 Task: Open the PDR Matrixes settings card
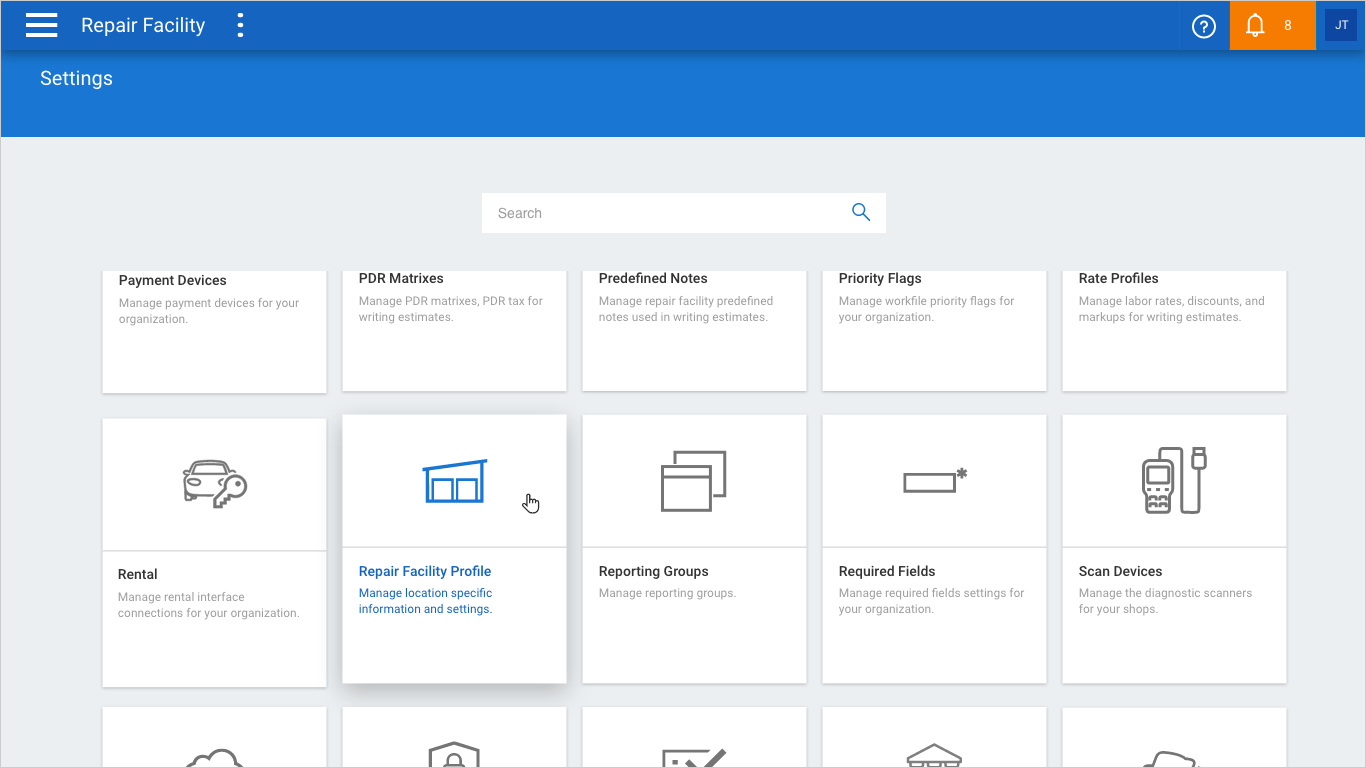coord(454,328)
